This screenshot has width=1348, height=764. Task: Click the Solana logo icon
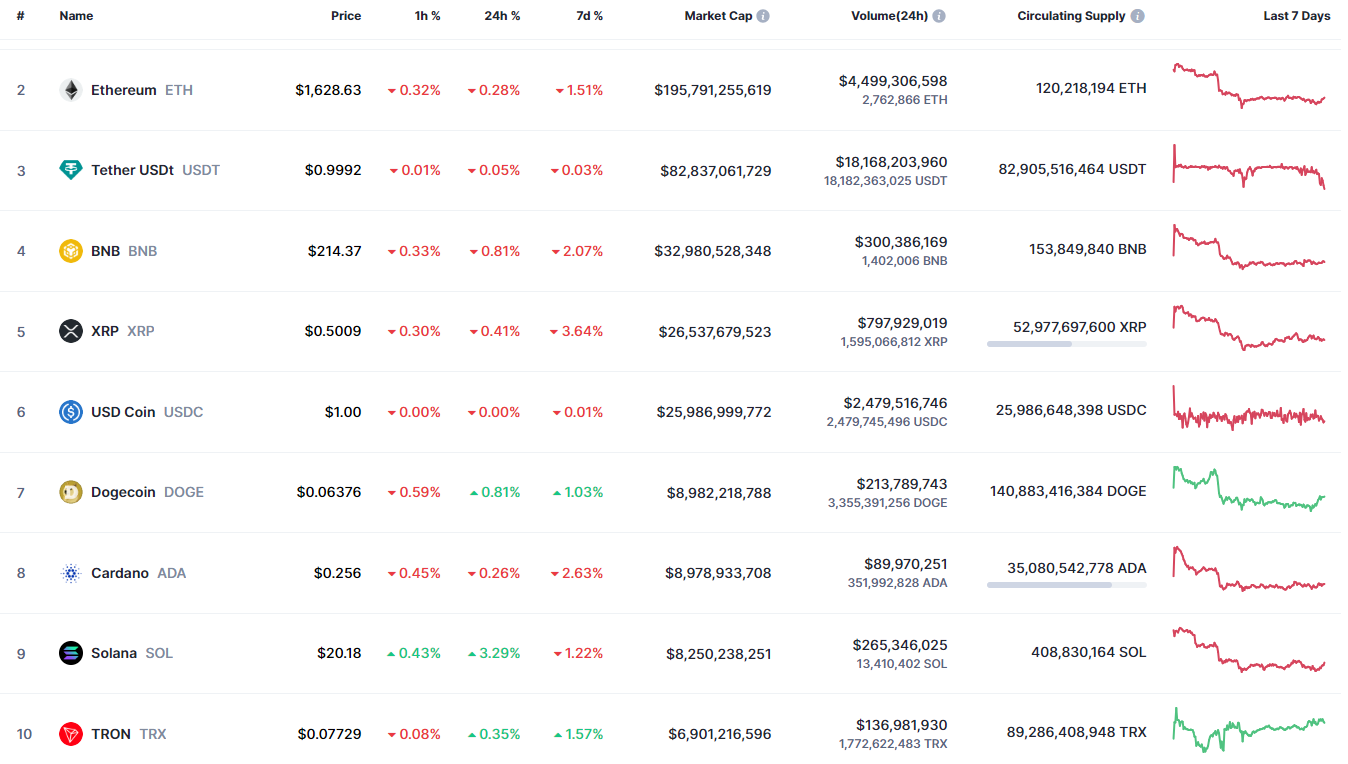(70, 653)
